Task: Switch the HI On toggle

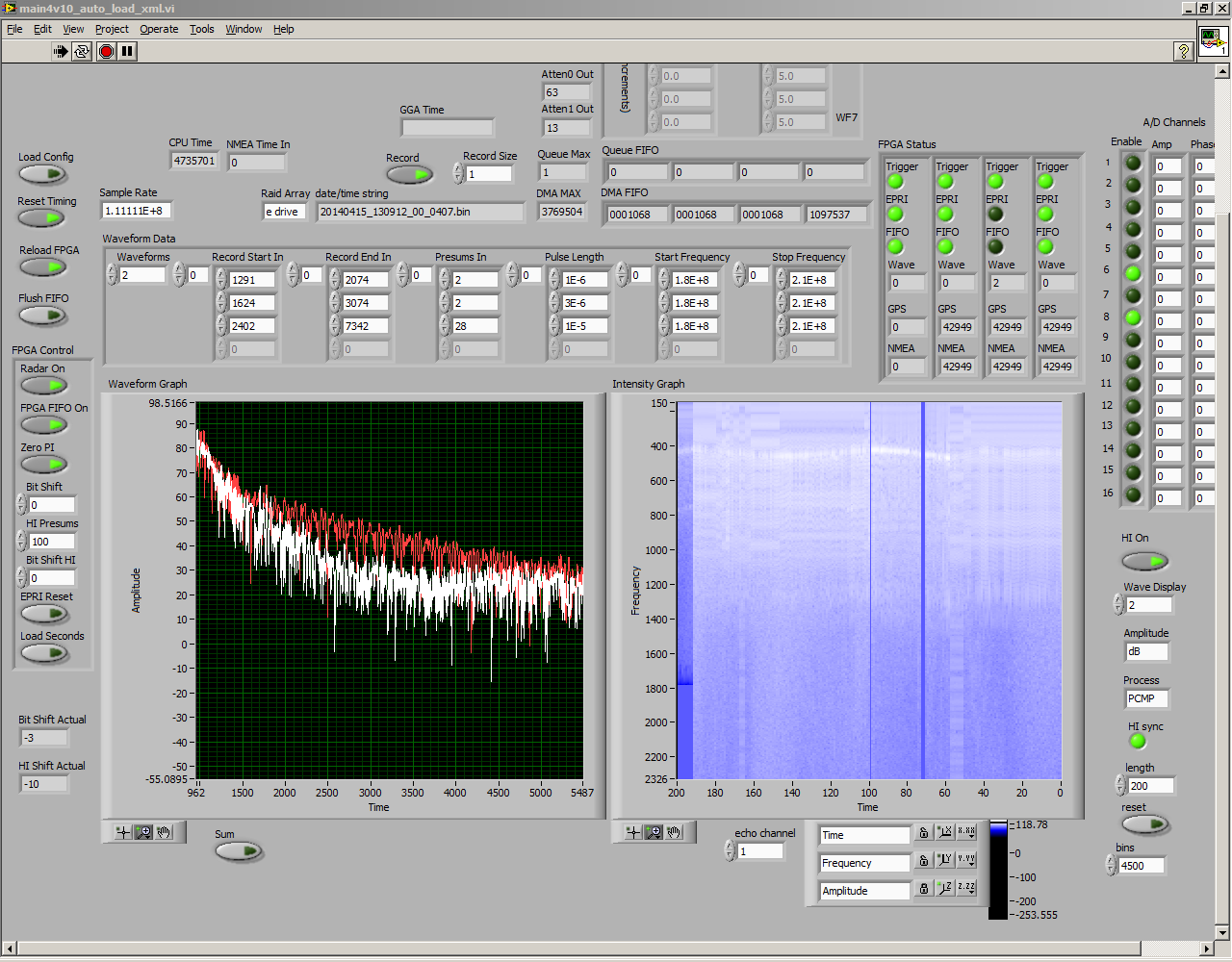Action: coord(1144,560)
